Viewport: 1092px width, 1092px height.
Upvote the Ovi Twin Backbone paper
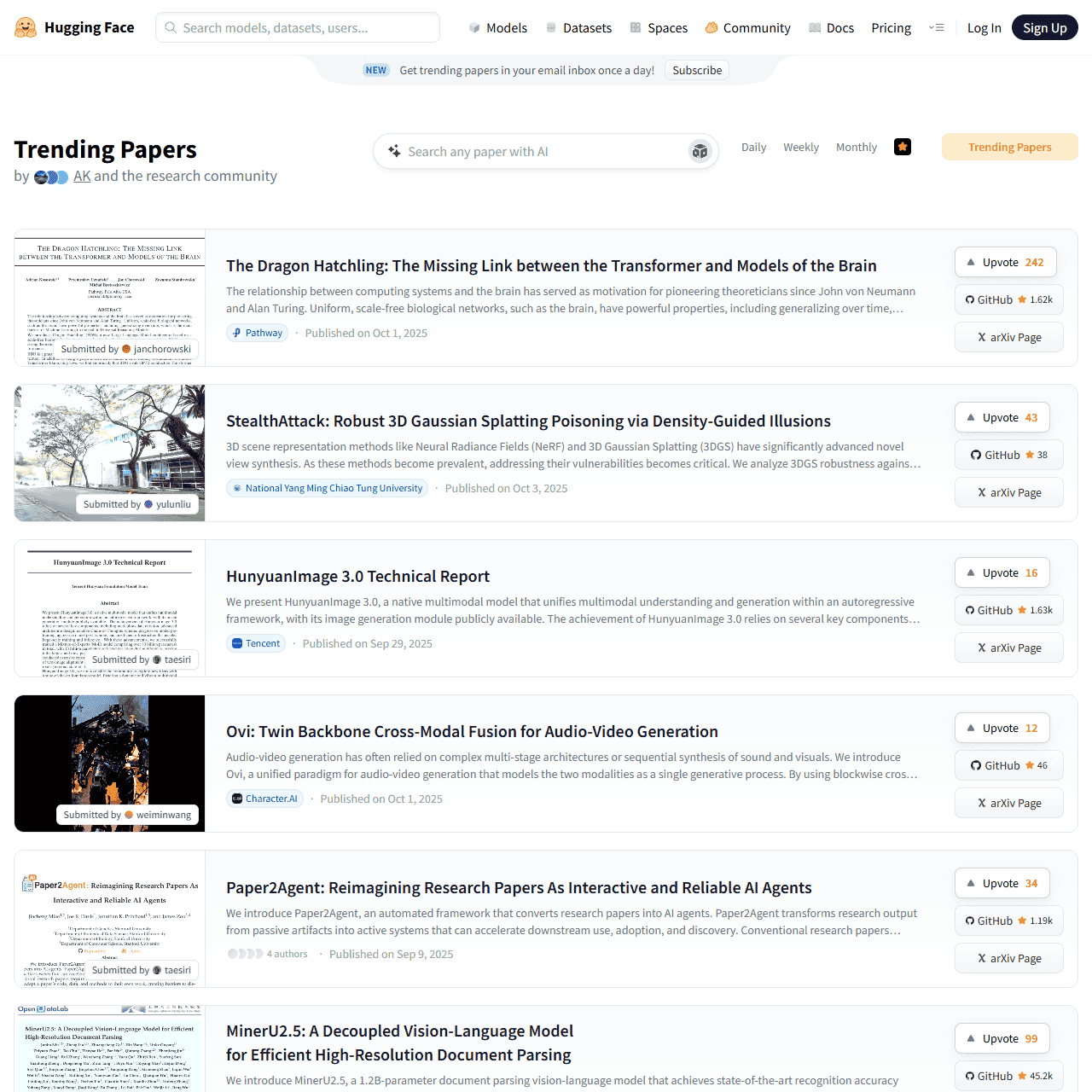1002,728
